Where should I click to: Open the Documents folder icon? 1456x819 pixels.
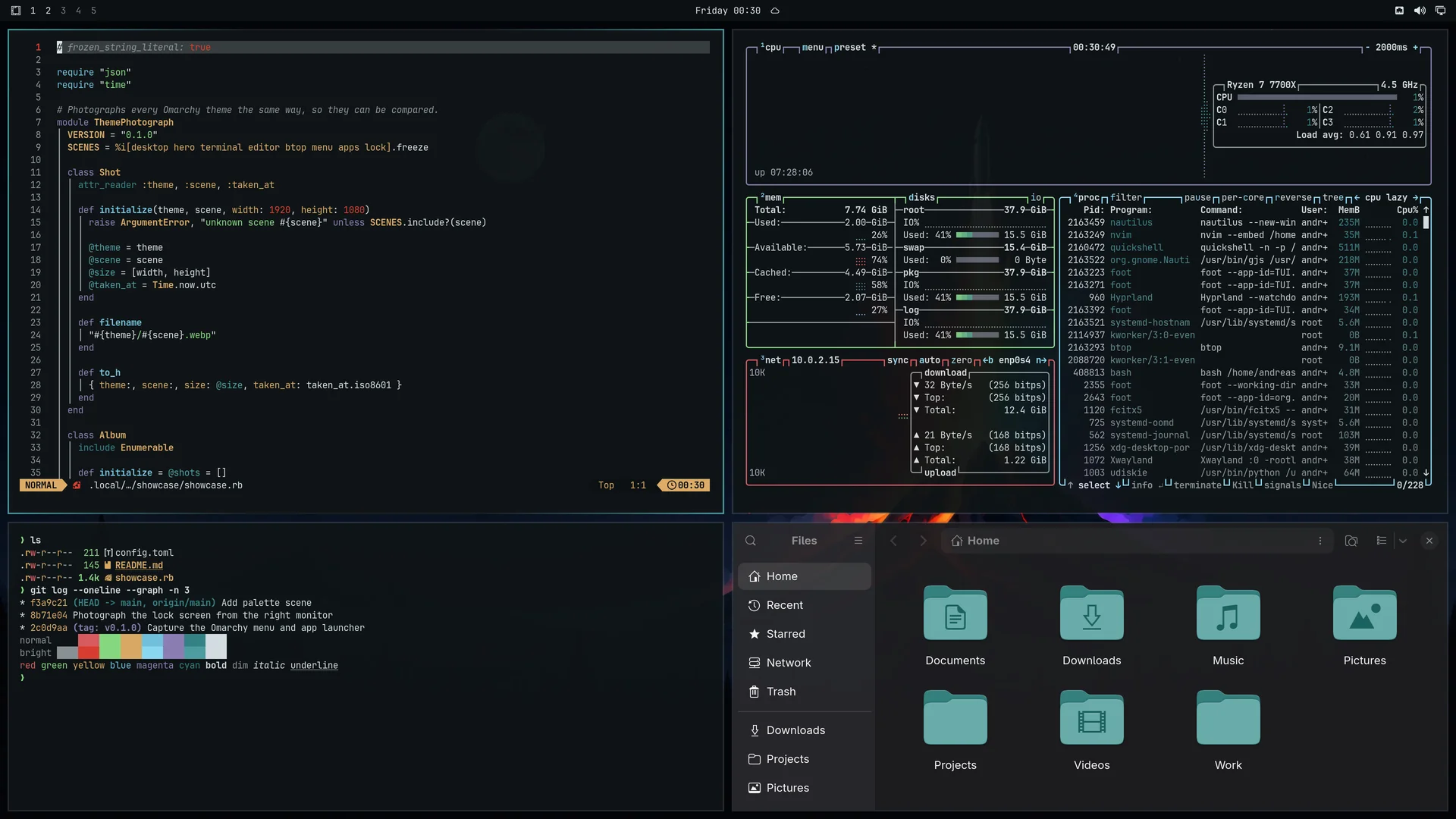(x=955, y=613)
